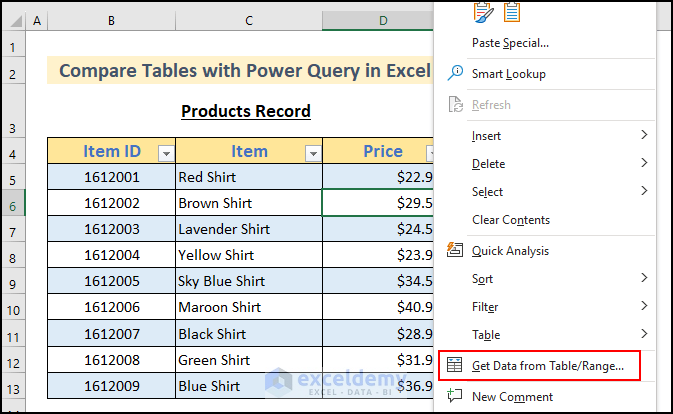
Task: Select Clear Contents in context menu
Action: 511,220
